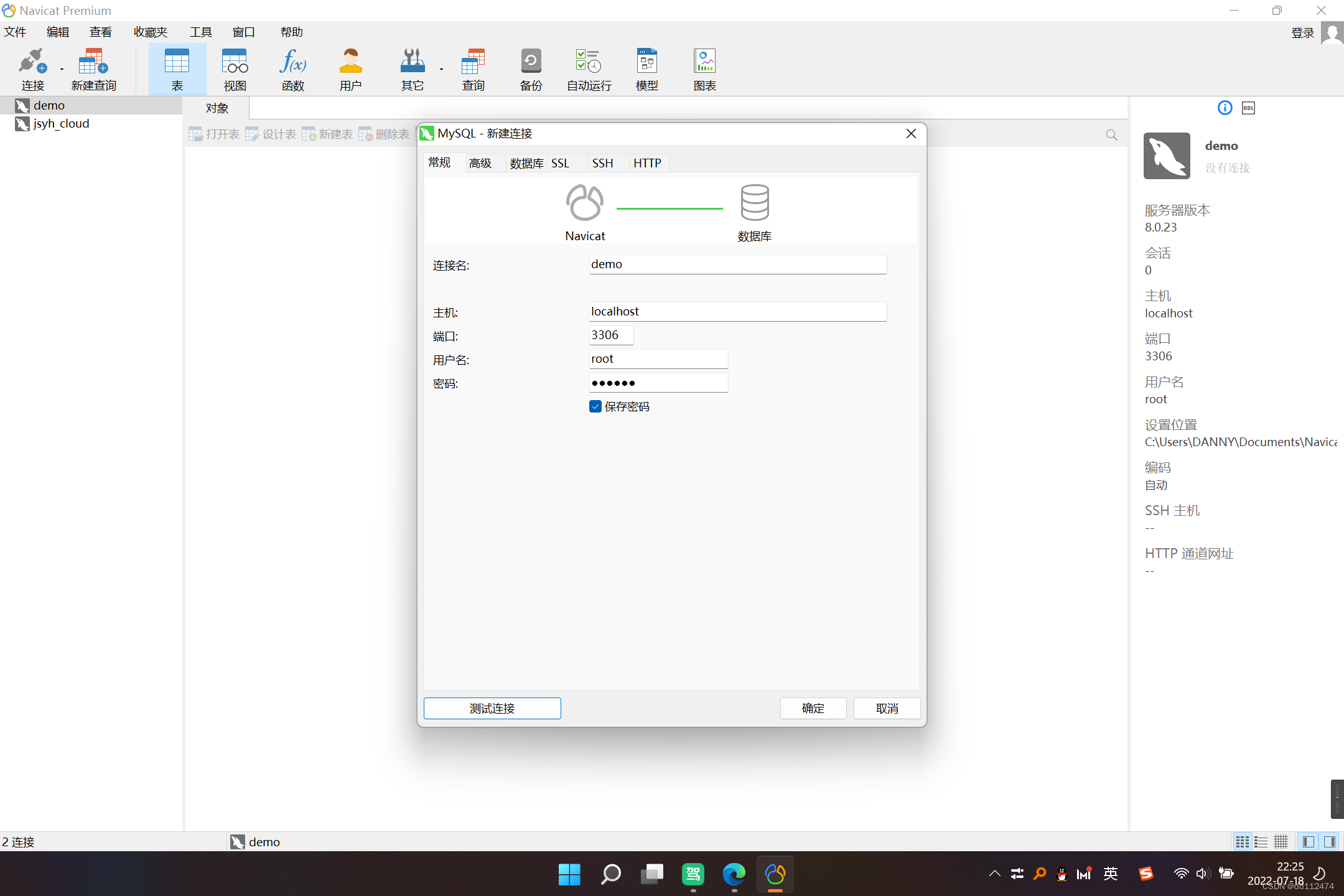Screen dimensions: 1344x896
Task: Expand the Others (其它) dropdown arrow
Action: 441,69
